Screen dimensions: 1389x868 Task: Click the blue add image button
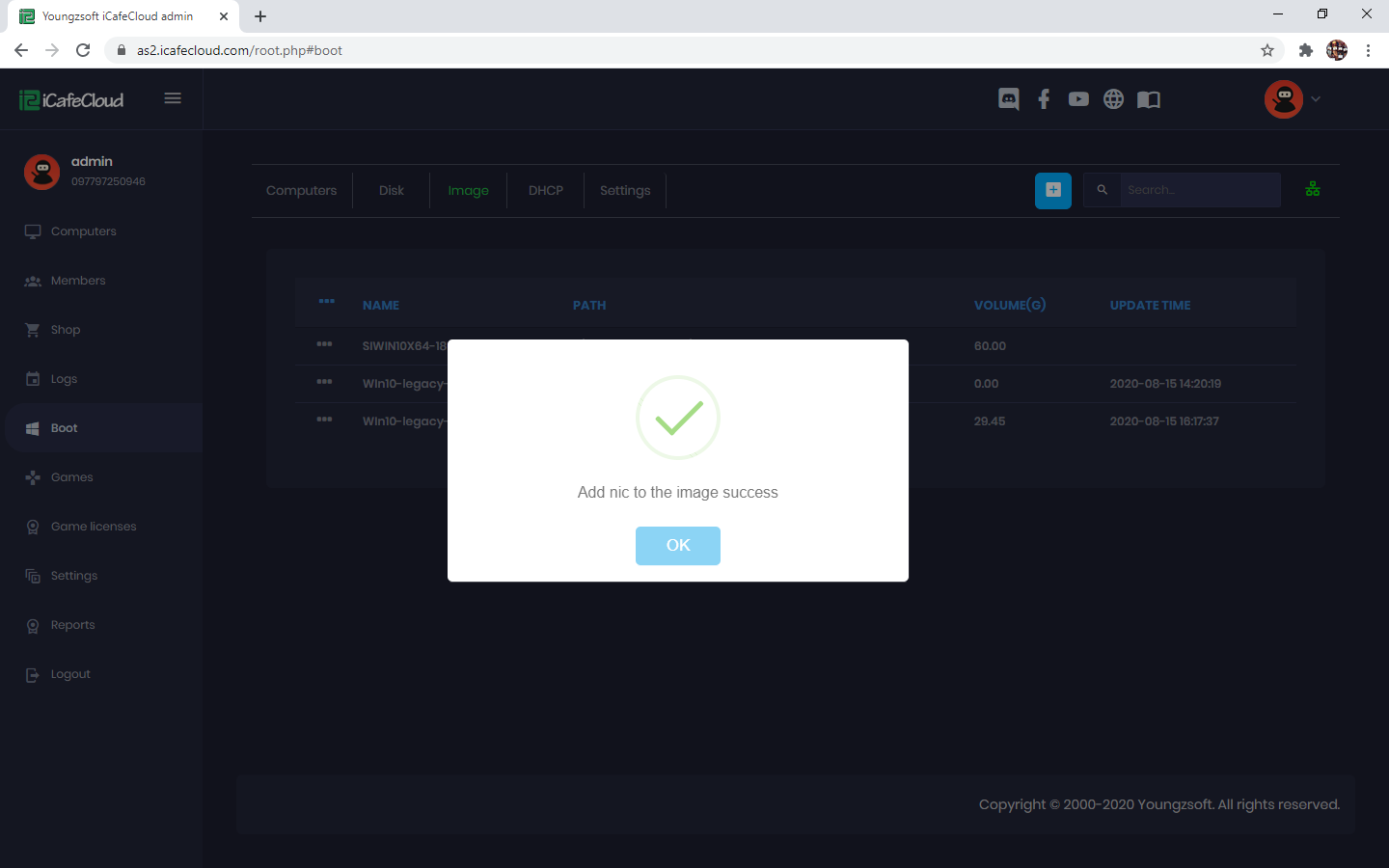tap(1052, 190)
